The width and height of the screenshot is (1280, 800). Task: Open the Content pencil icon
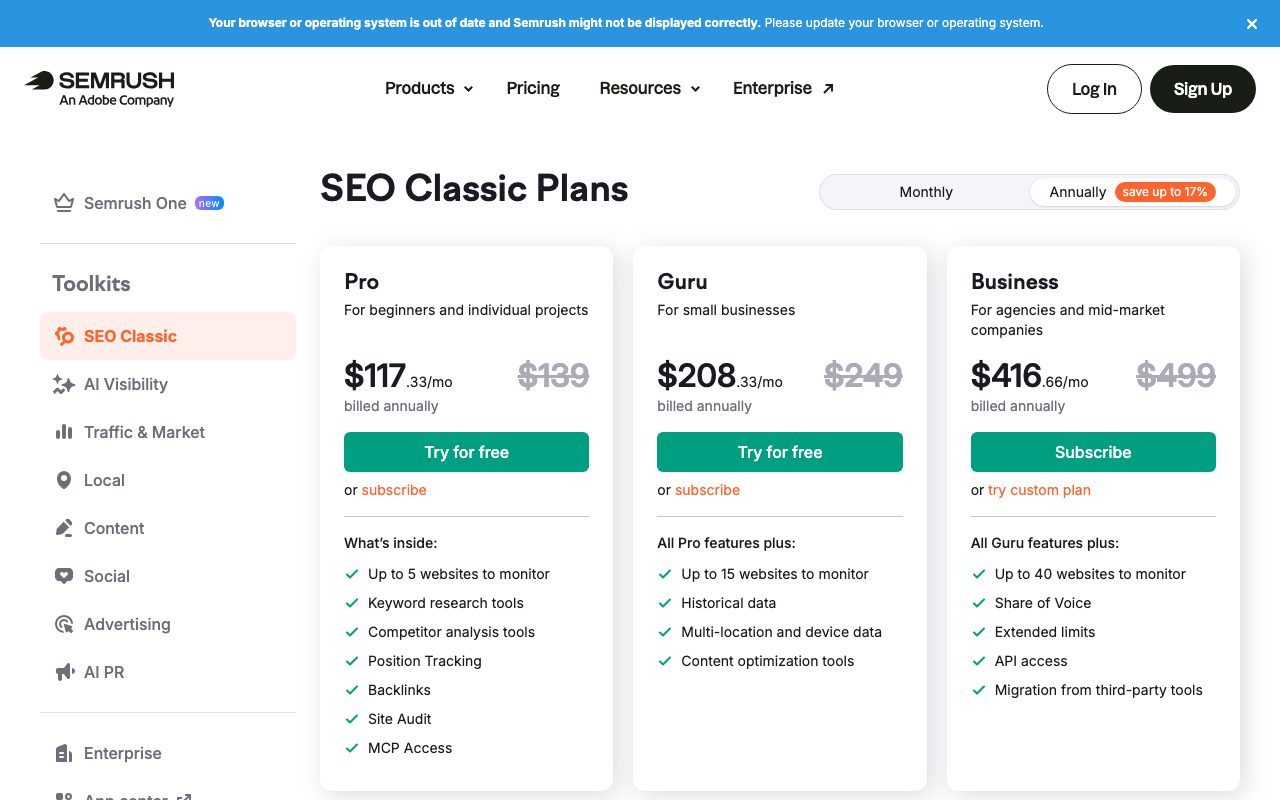pos(64,528)
